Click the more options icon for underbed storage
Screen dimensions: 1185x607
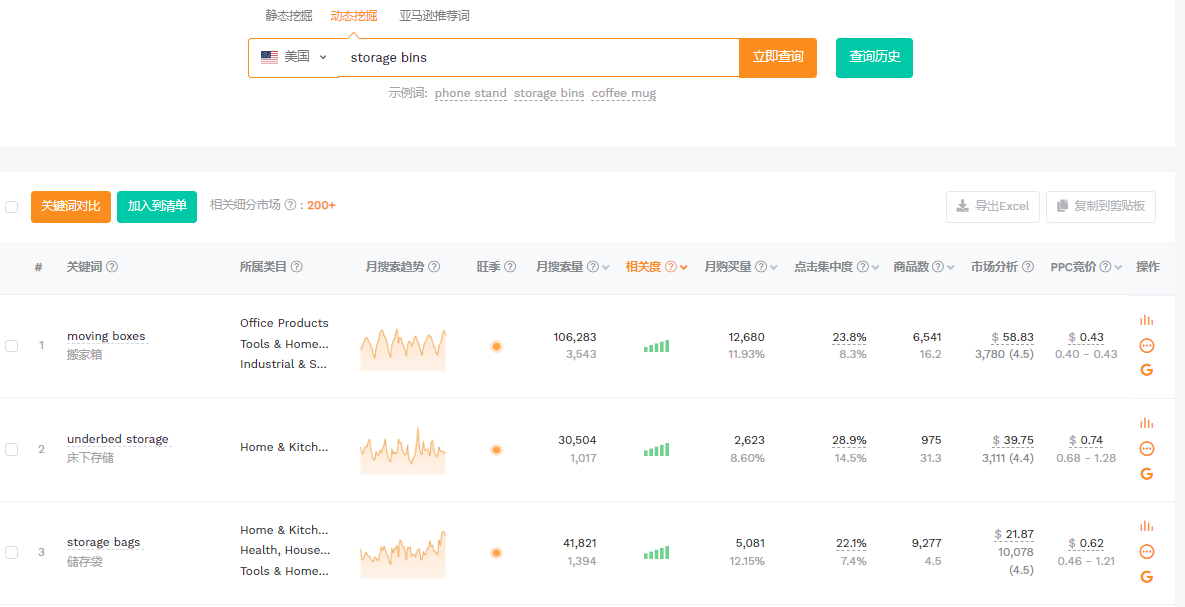click(1146, 449)
